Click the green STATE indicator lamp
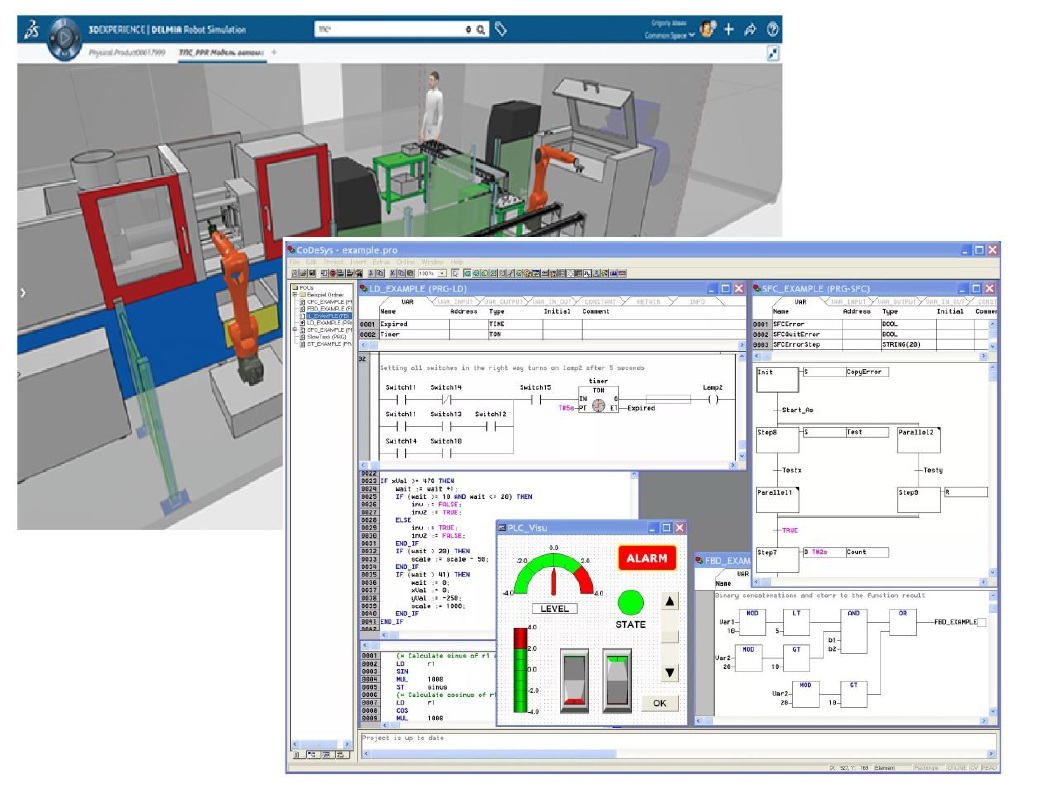 [x=631, y=603]
